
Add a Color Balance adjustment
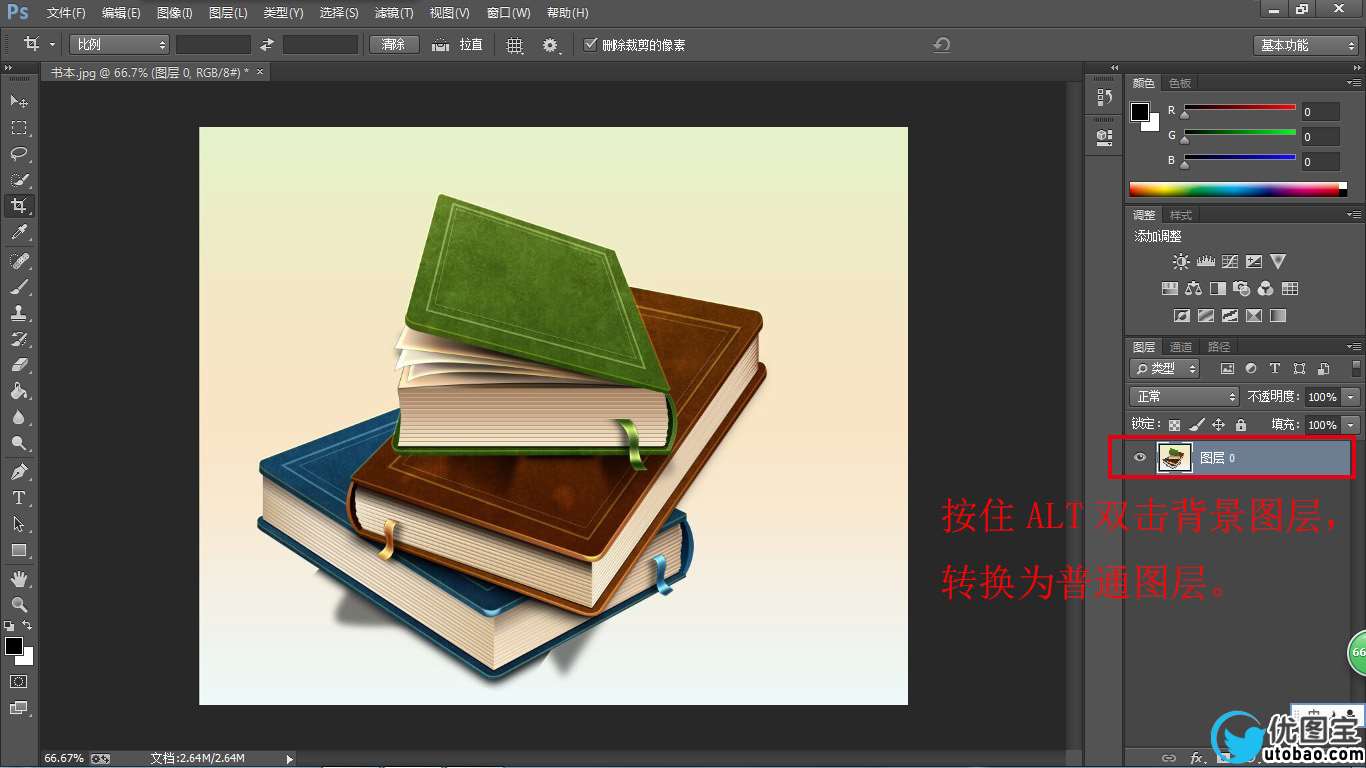coord(1193,289)
